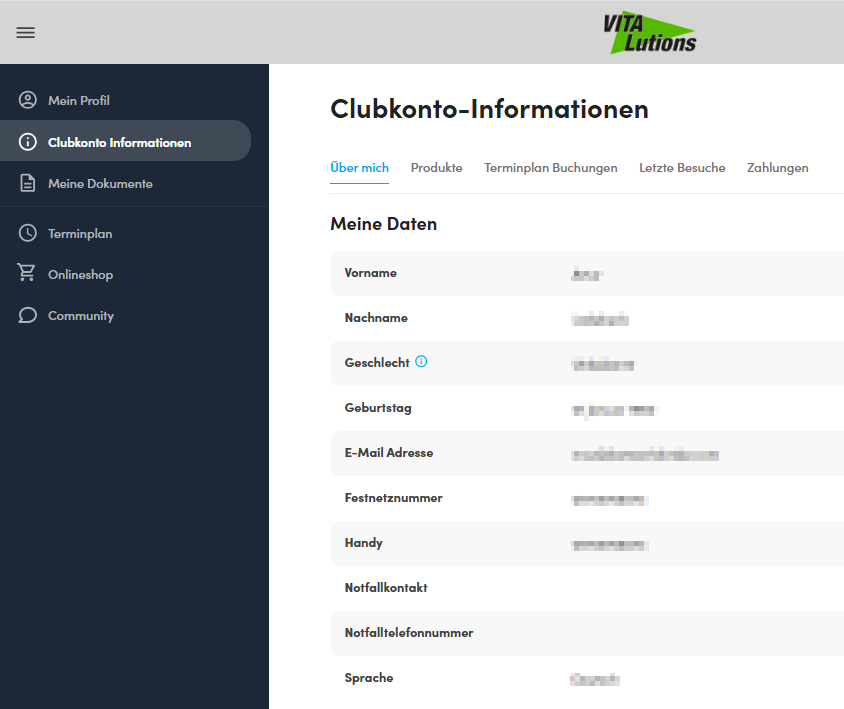Switch to the Produkte tab
The height and width of the screenshot is (709, 844).
pos(436,167)
